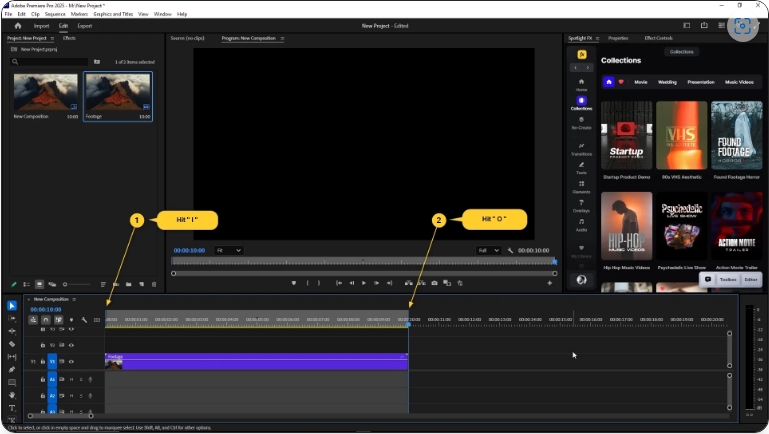Screen dimensions: 769x434
Task: Select the Track Select Forward tool
Action: click(12, 318)
